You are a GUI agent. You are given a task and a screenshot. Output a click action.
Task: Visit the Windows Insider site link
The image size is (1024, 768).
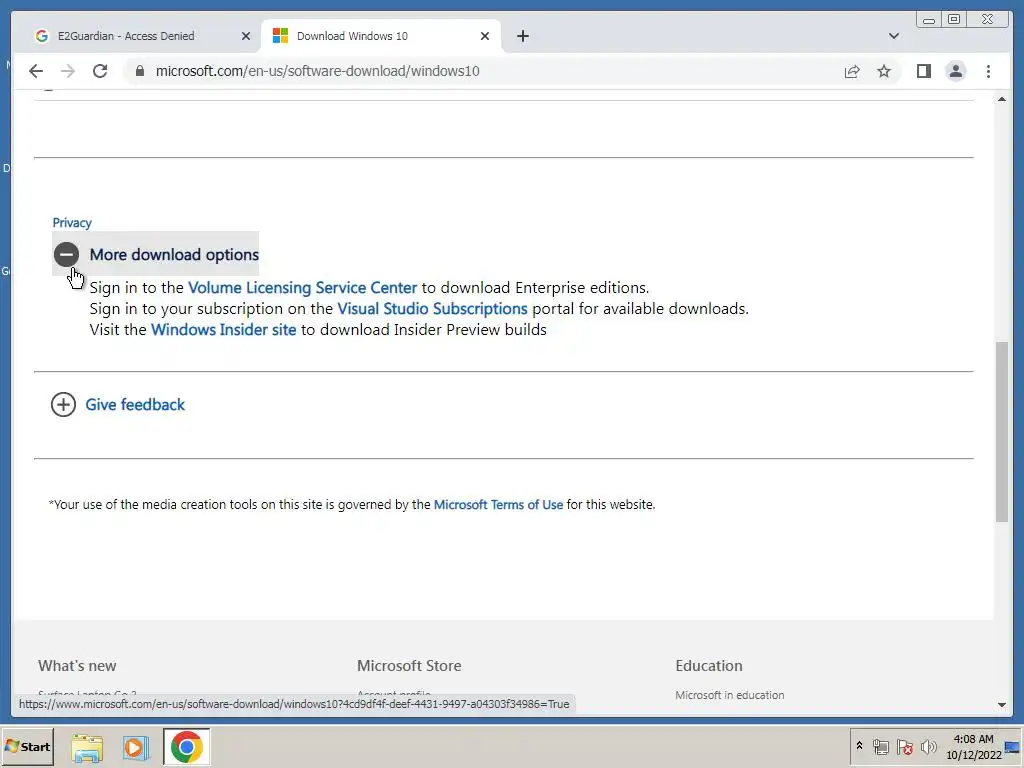(x=223, y=329)
